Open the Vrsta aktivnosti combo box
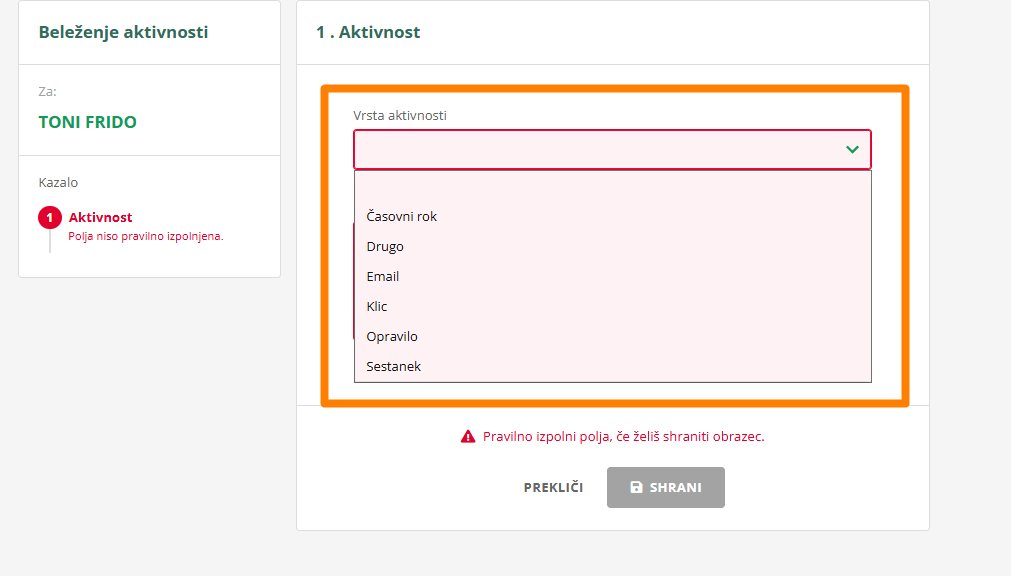This screenshot has width=1011, height=576. pyautogui.click(x=611, y=150)
